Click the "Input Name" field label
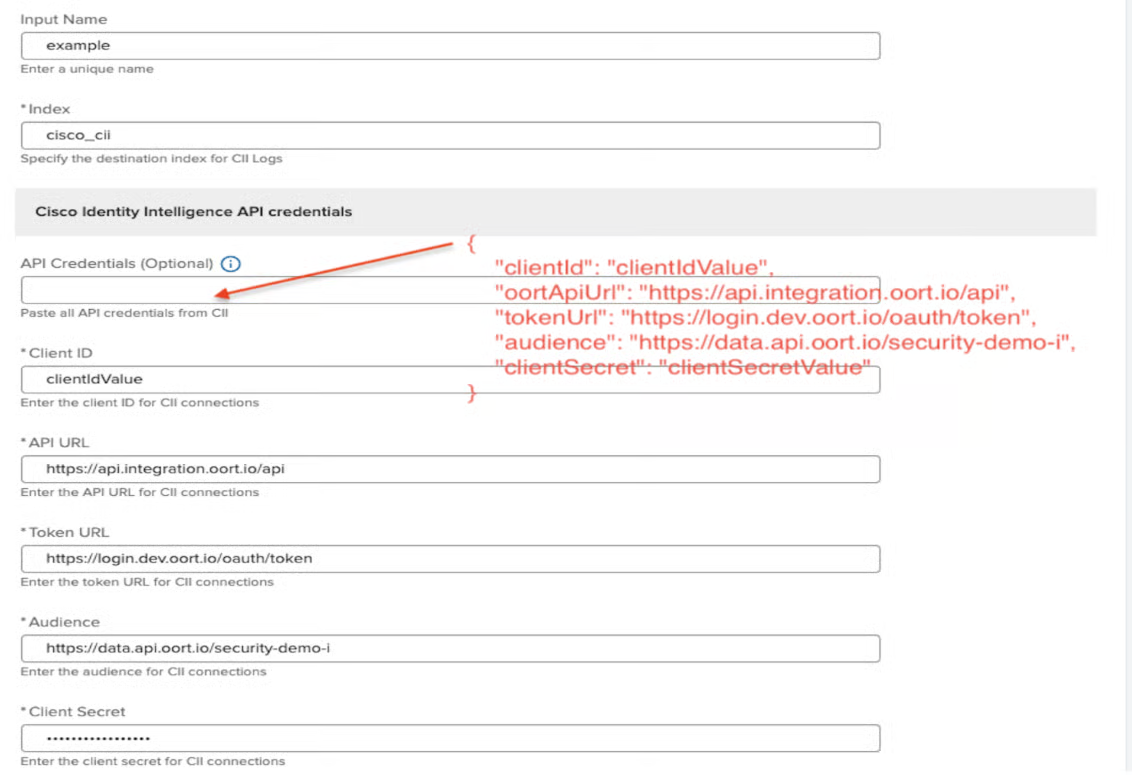 point(64,20)
